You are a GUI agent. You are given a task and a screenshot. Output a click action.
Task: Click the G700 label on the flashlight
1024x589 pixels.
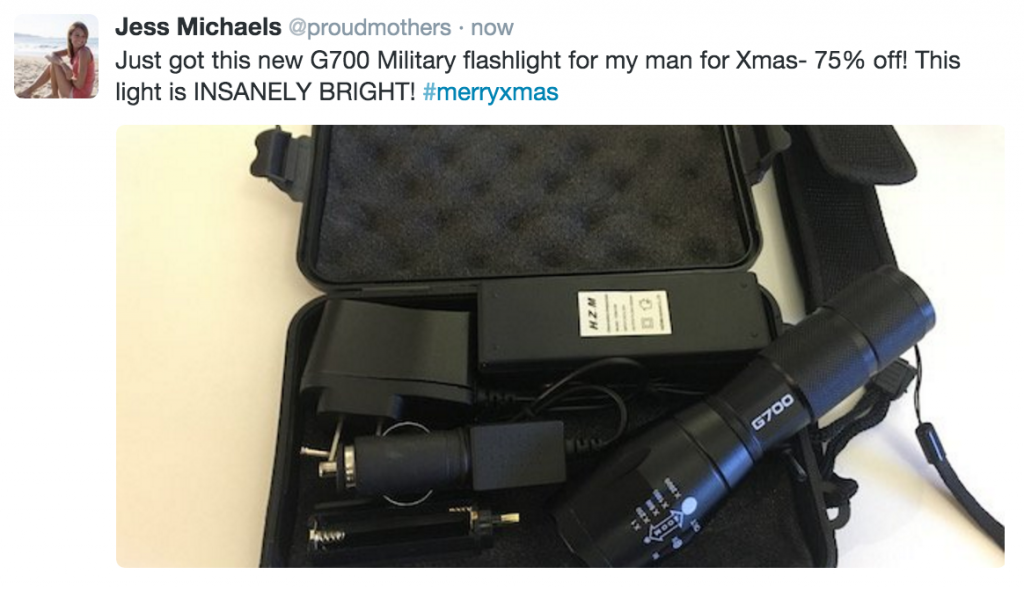point(772,413)
